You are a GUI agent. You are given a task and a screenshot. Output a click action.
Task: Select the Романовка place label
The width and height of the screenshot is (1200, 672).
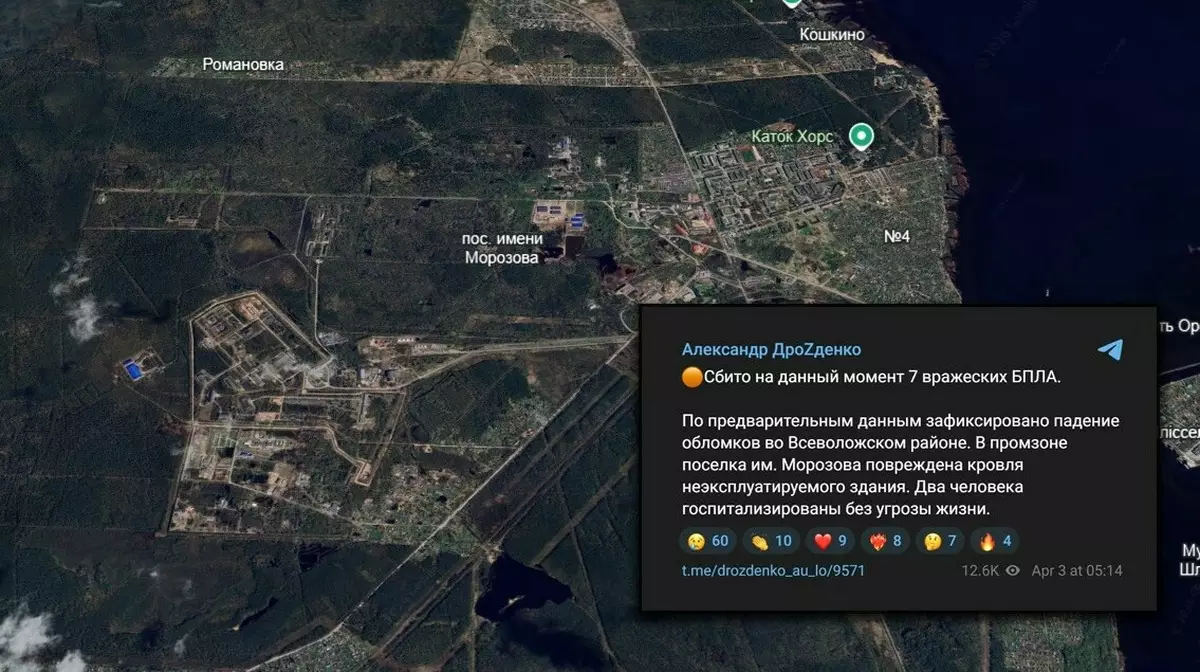pyautogui.click(x=241, y=62)
